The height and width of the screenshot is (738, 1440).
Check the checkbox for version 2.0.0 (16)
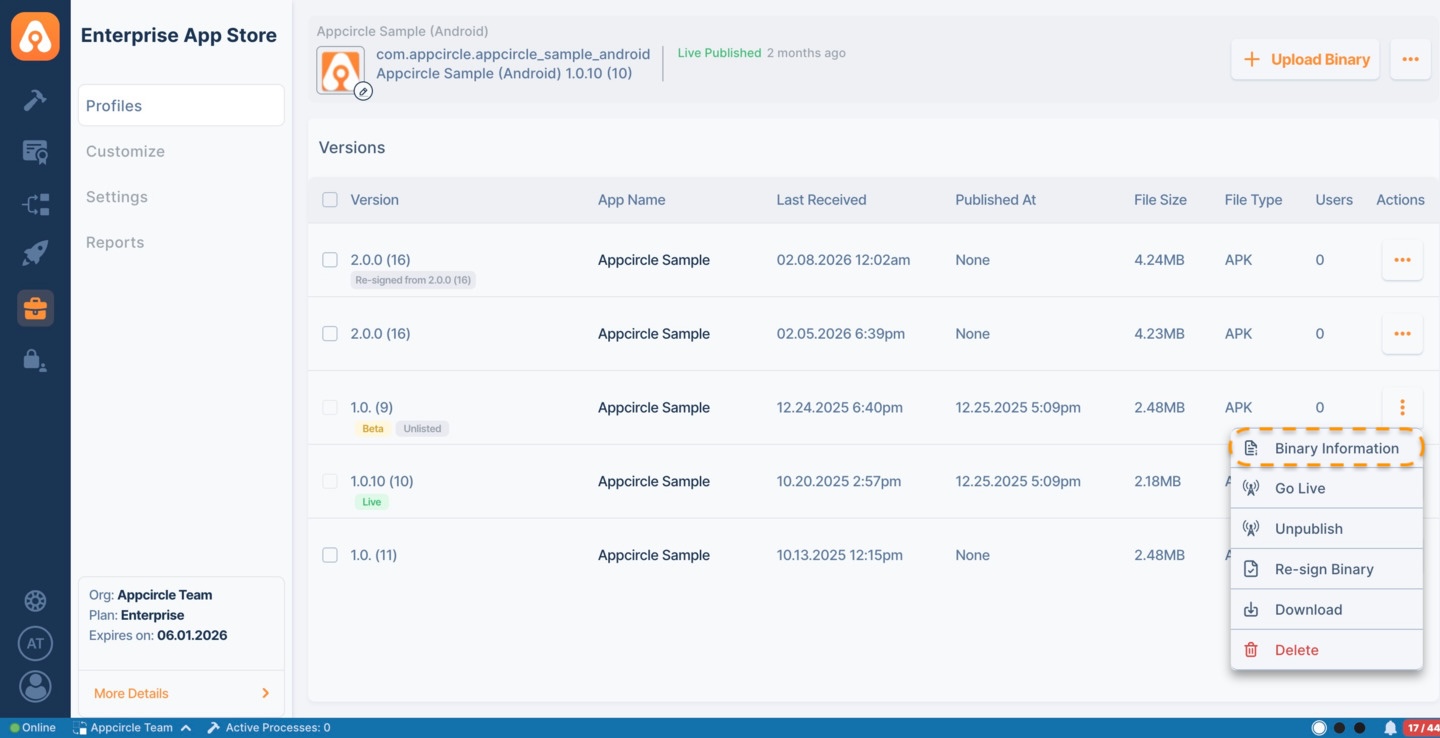[330, 259]
